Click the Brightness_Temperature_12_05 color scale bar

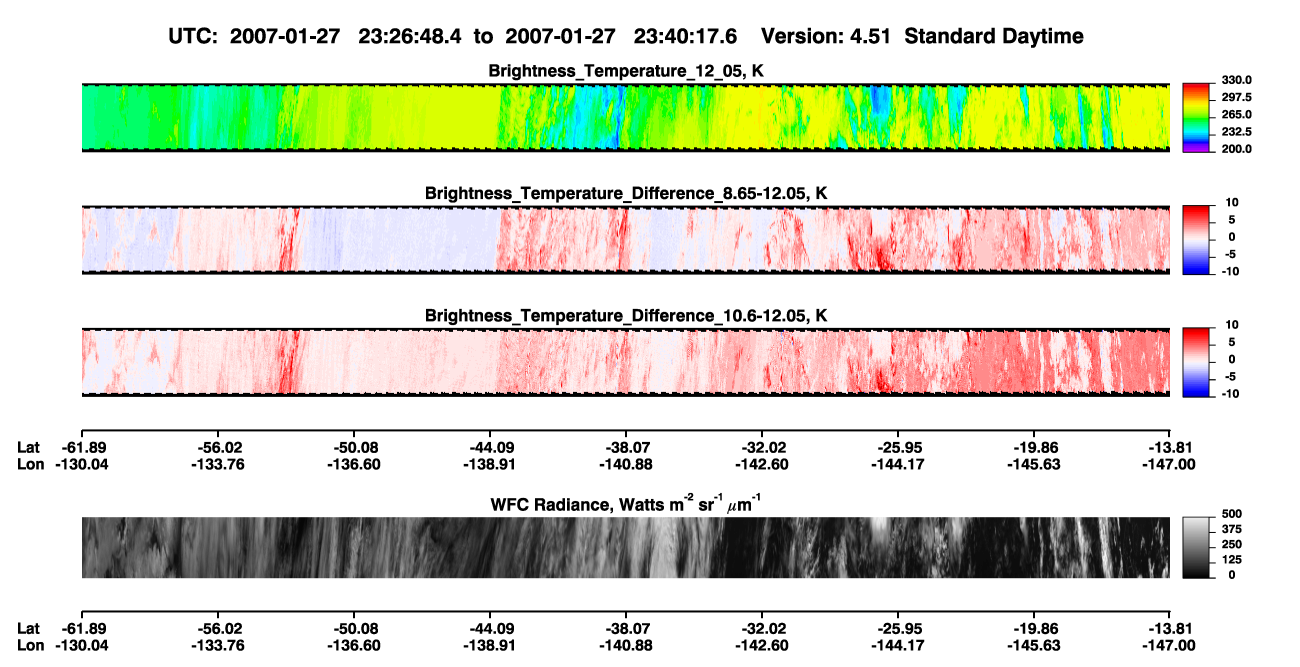(1198, 117)
